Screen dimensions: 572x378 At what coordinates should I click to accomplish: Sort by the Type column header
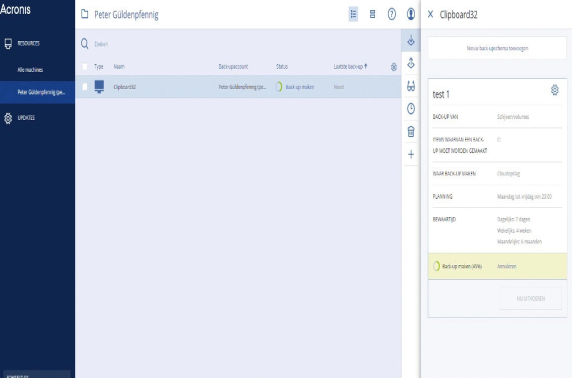click(x=98, y=66)
